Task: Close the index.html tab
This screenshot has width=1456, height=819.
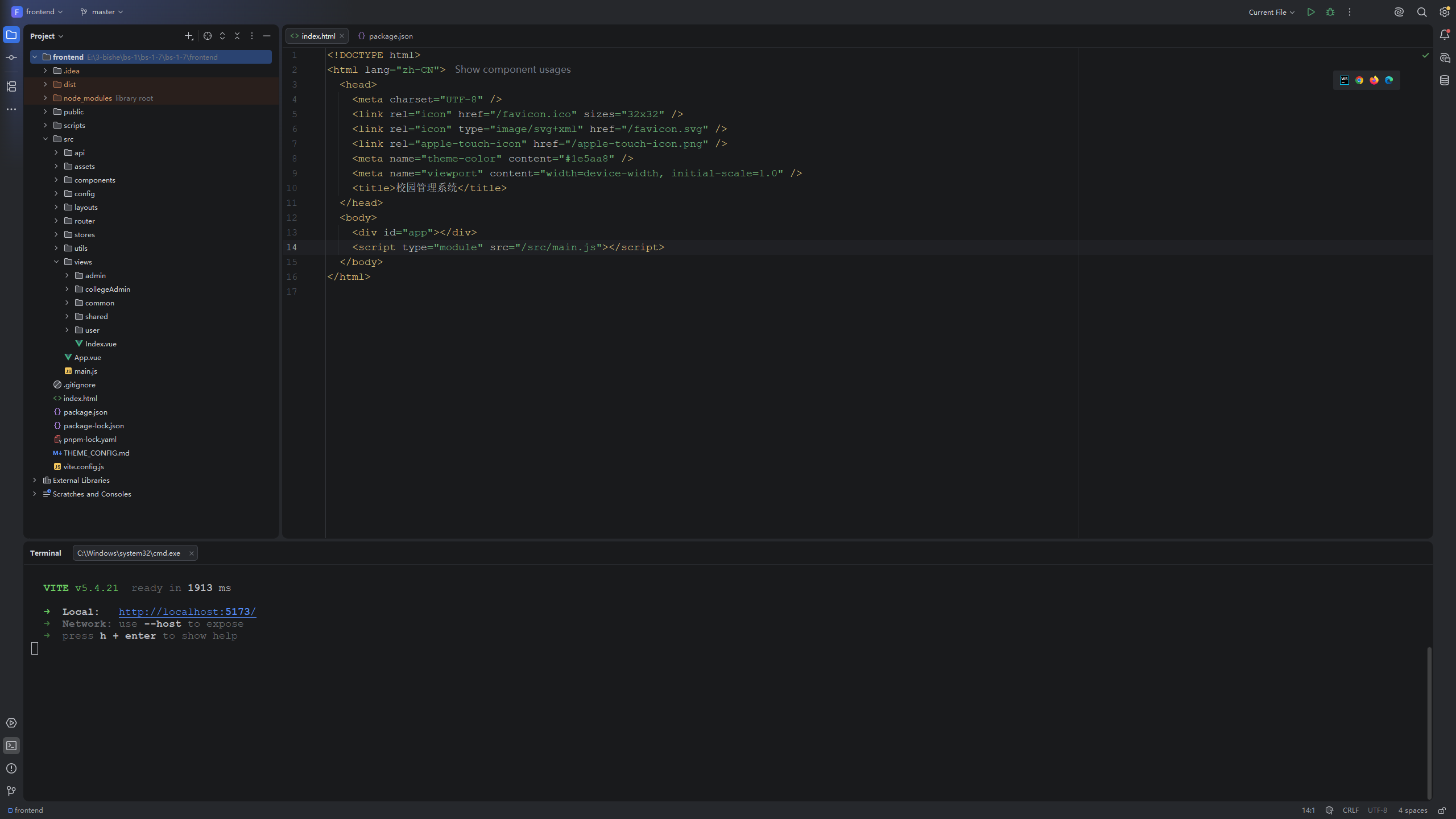Action: point(342,36)
